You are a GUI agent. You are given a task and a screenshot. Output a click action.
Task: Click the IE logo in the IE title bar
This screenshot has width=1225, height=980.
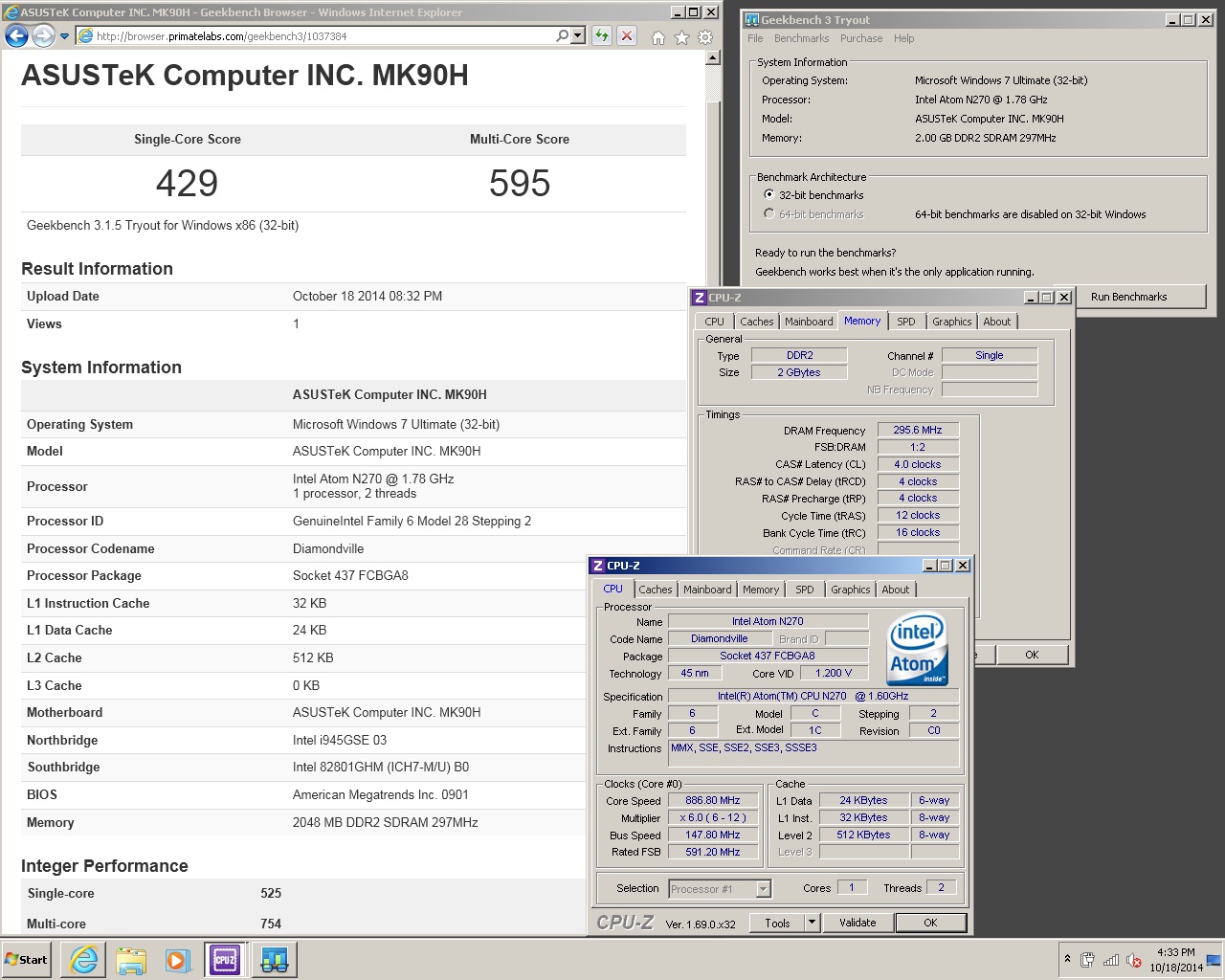[x=11, y=12]
